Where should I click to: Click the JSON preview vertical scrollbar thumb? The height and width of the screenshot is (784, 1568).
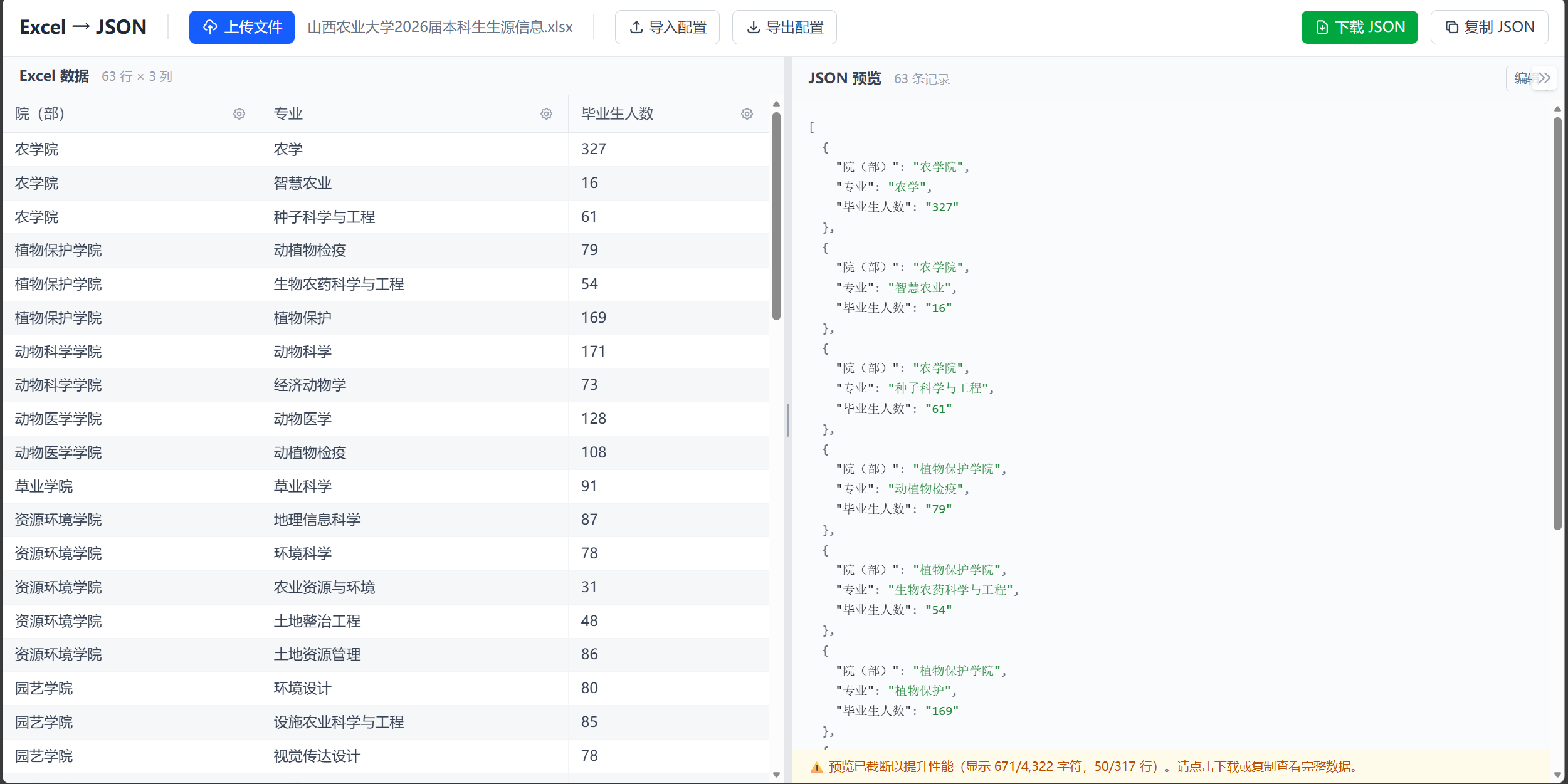[1557, 324]
